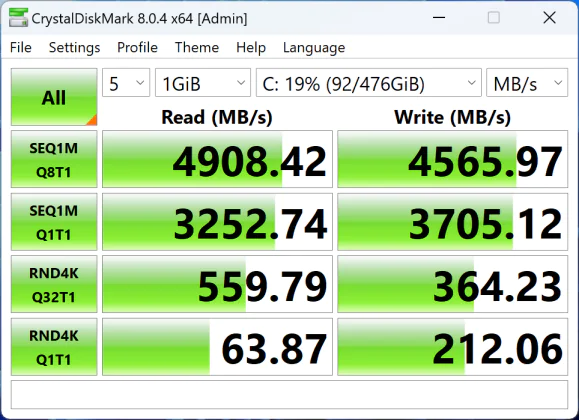The width and height of the screenshot is (579, 420).
Task: Click the empty comment field at bottom
Action: point(290,395)
